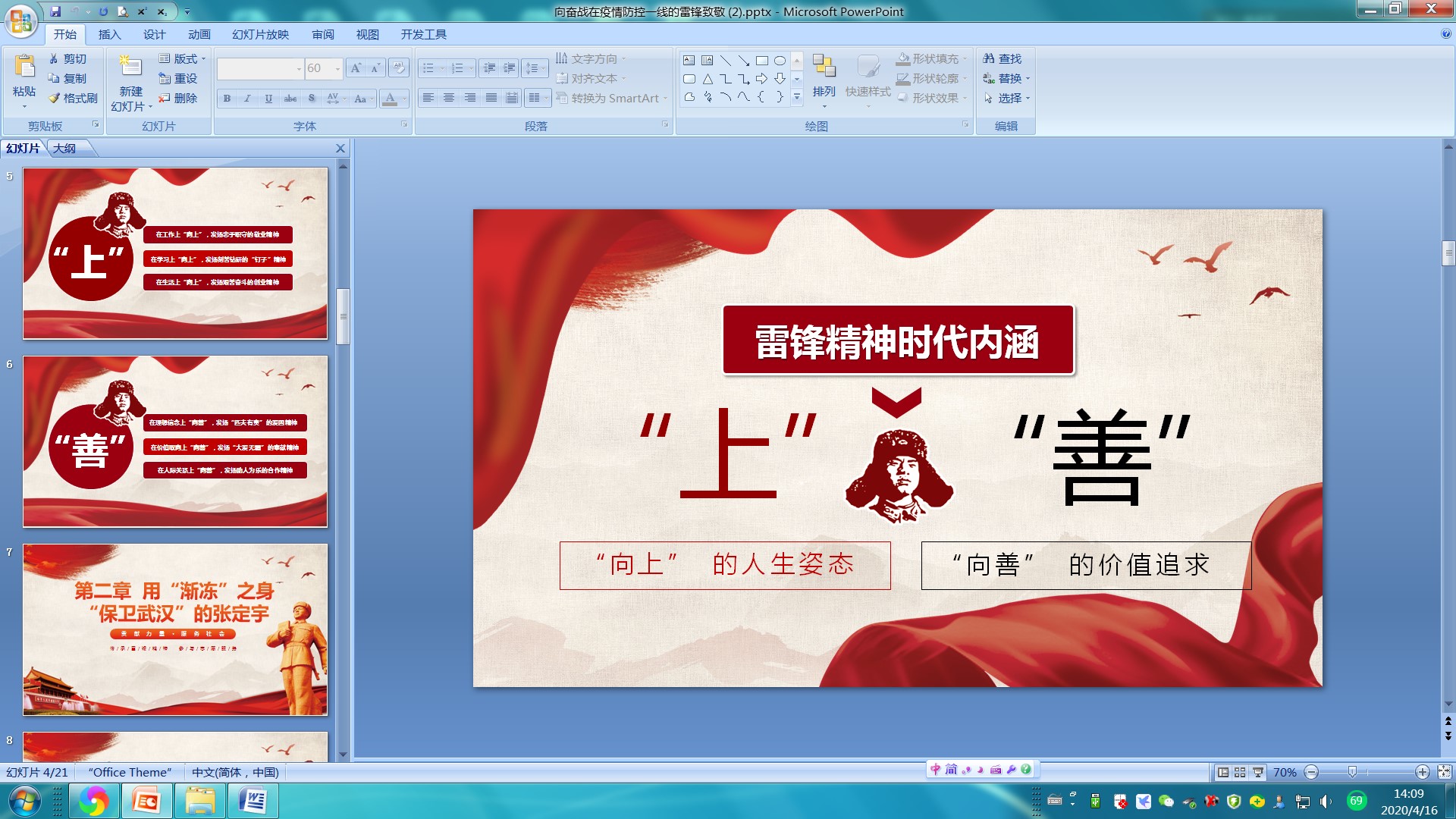Click the Zoom Out minus button
1456x819 pixels.
click(1311, 772)
